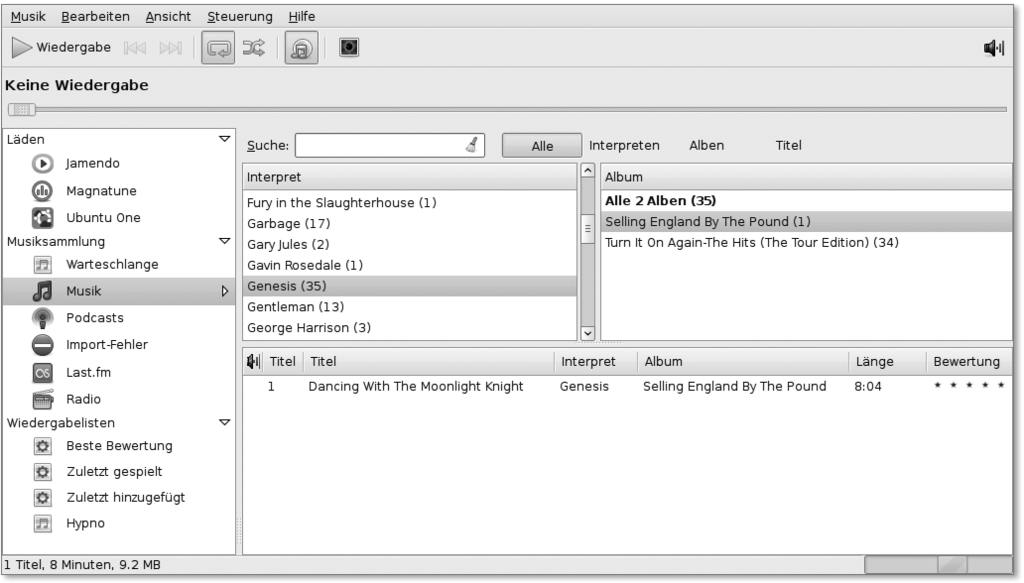Select the Magnatune store icon
1024x583 pixels.
(43, 191)
